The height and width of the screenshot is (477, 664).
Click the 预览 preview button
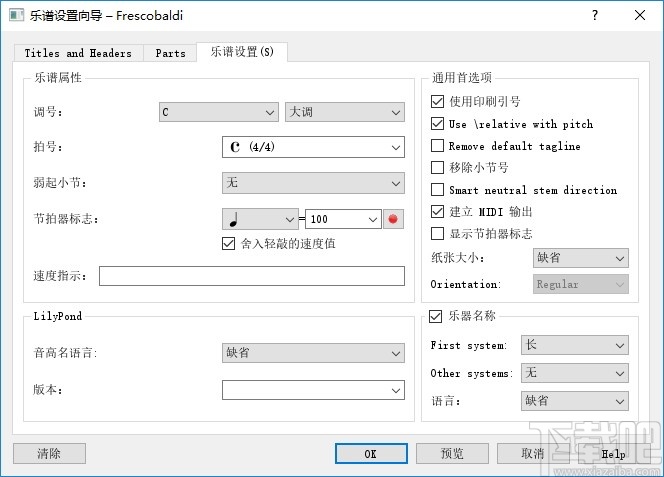[452, 454]
